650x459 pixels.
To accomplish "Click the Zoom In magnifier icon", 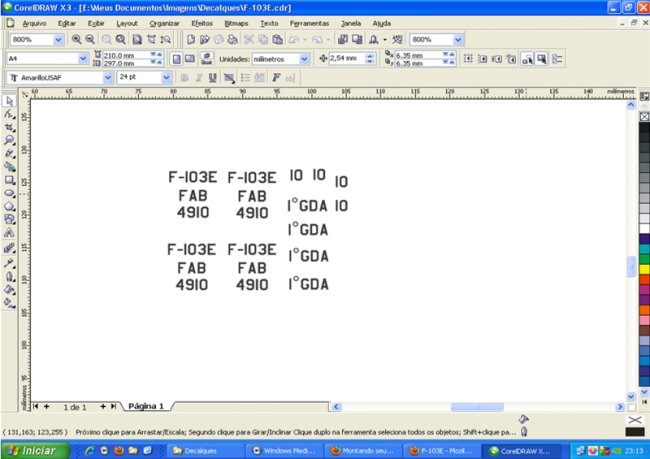I will (75, 39).
